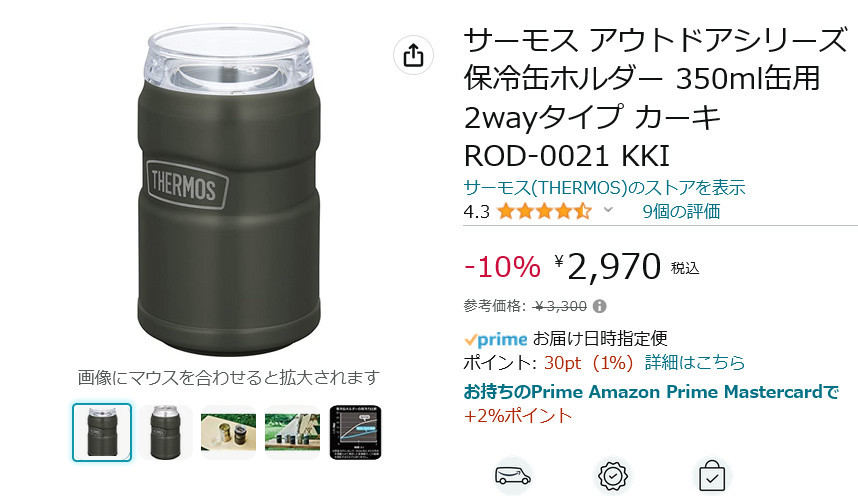Select second thumbnail showing can inside holder

165,432
